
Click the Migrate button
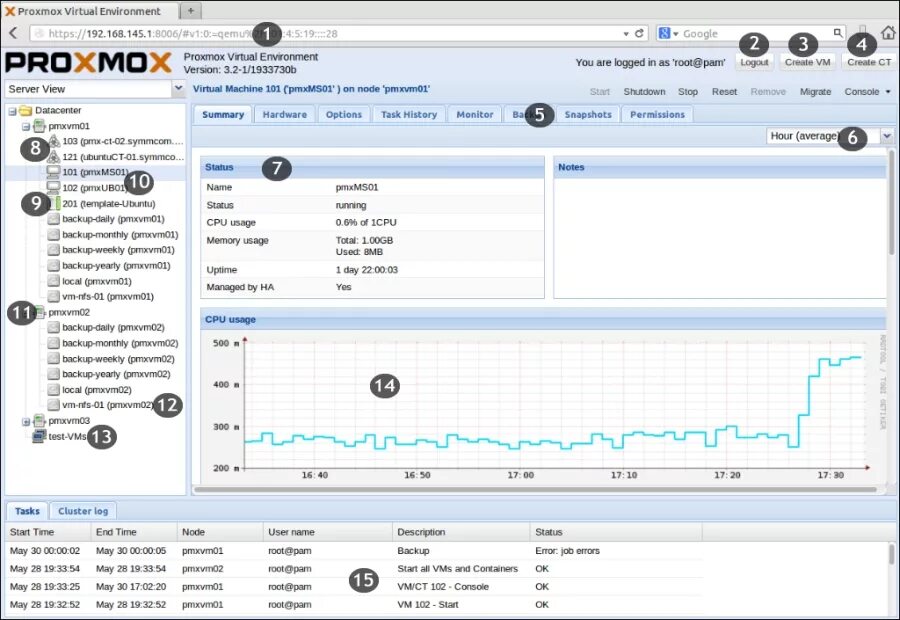coord(815,92)
